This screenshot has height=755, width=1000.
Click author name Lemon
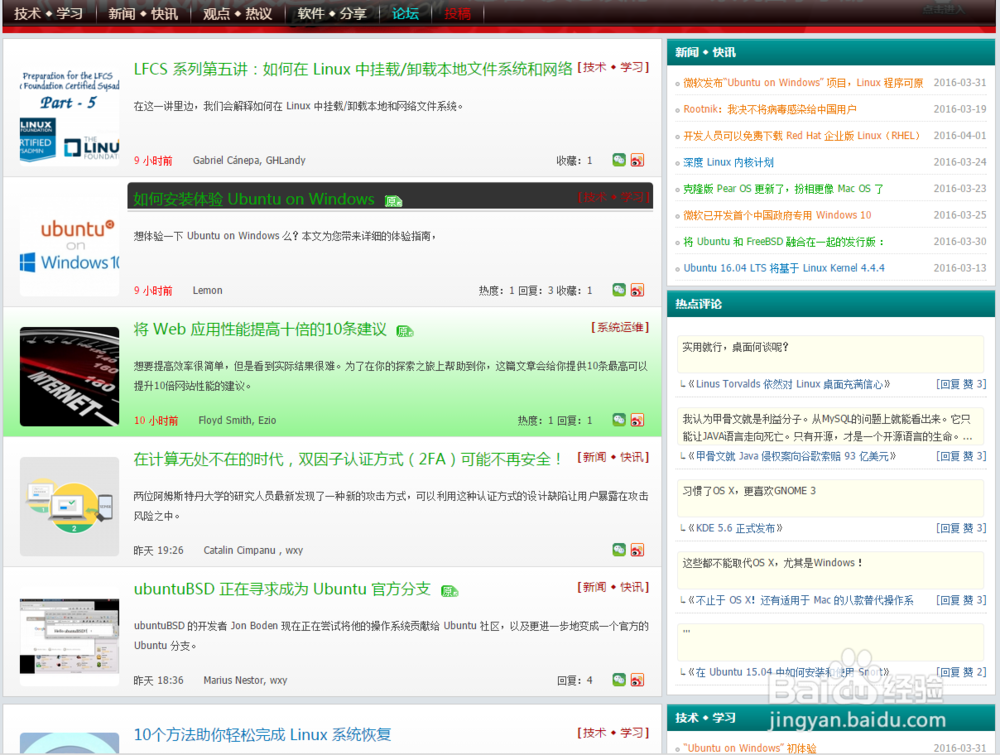tap(208, 290)
